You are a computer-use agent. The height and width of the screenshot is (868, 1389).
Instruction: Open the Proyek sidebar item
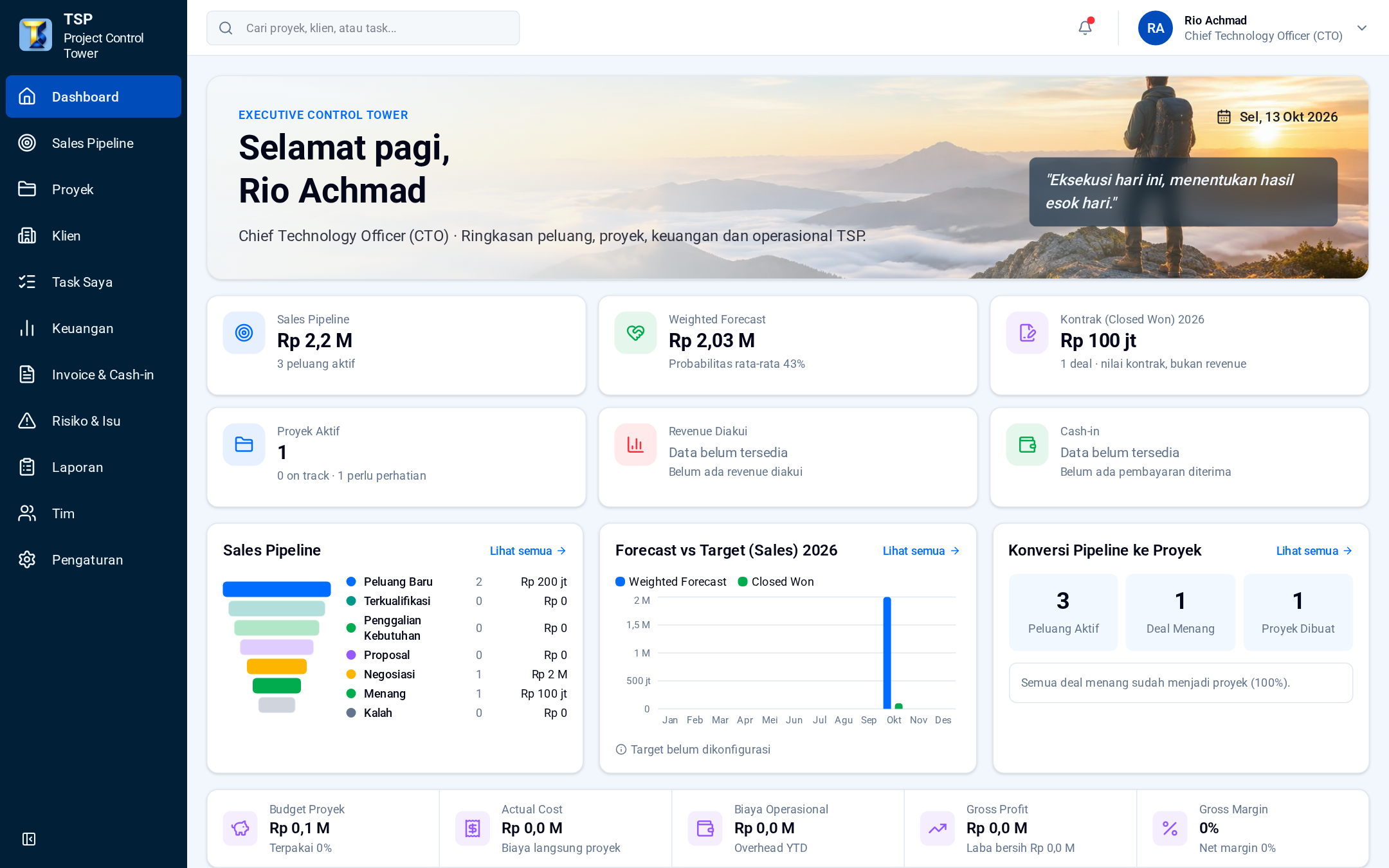(93, 189)
